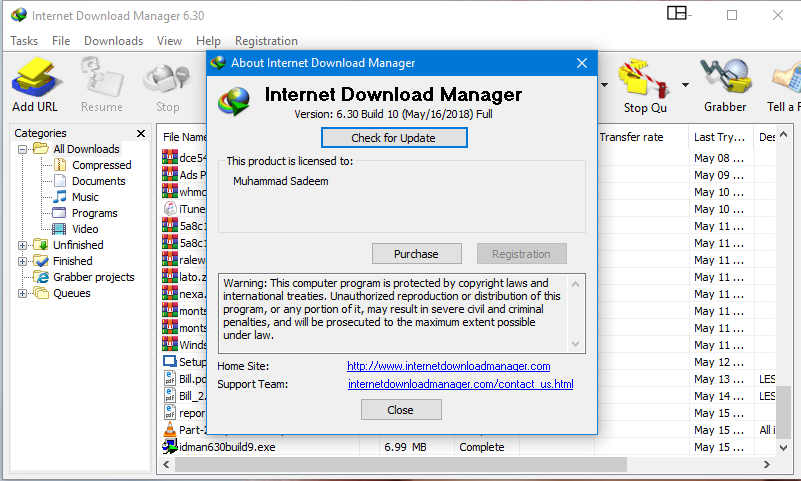801x481 pixels.
Task: Expand the Queues tree node
Action: 22,294
